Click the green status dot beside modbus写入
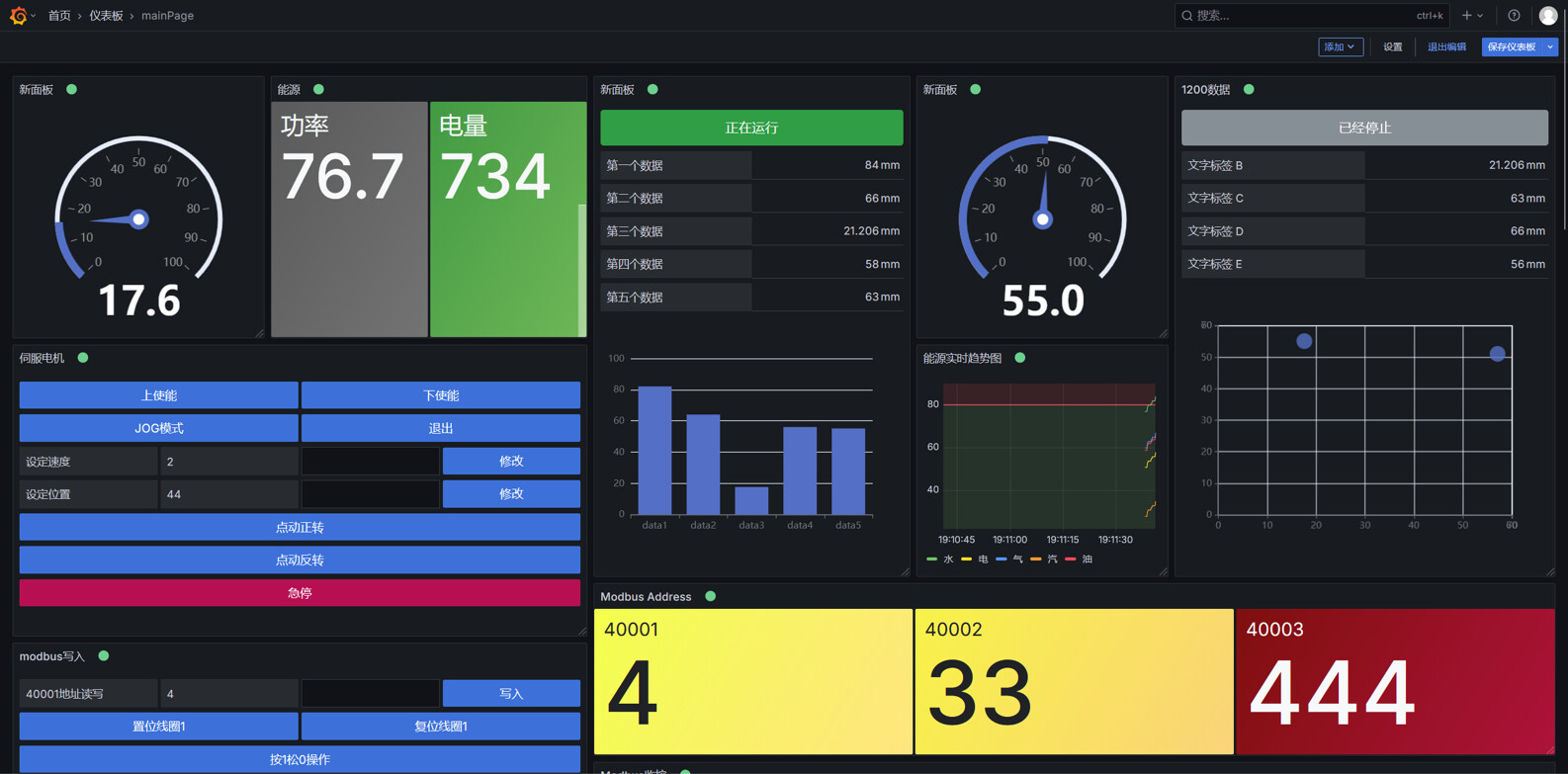Viewport: 1568px width, 774px height. click(x=104, y=656)
